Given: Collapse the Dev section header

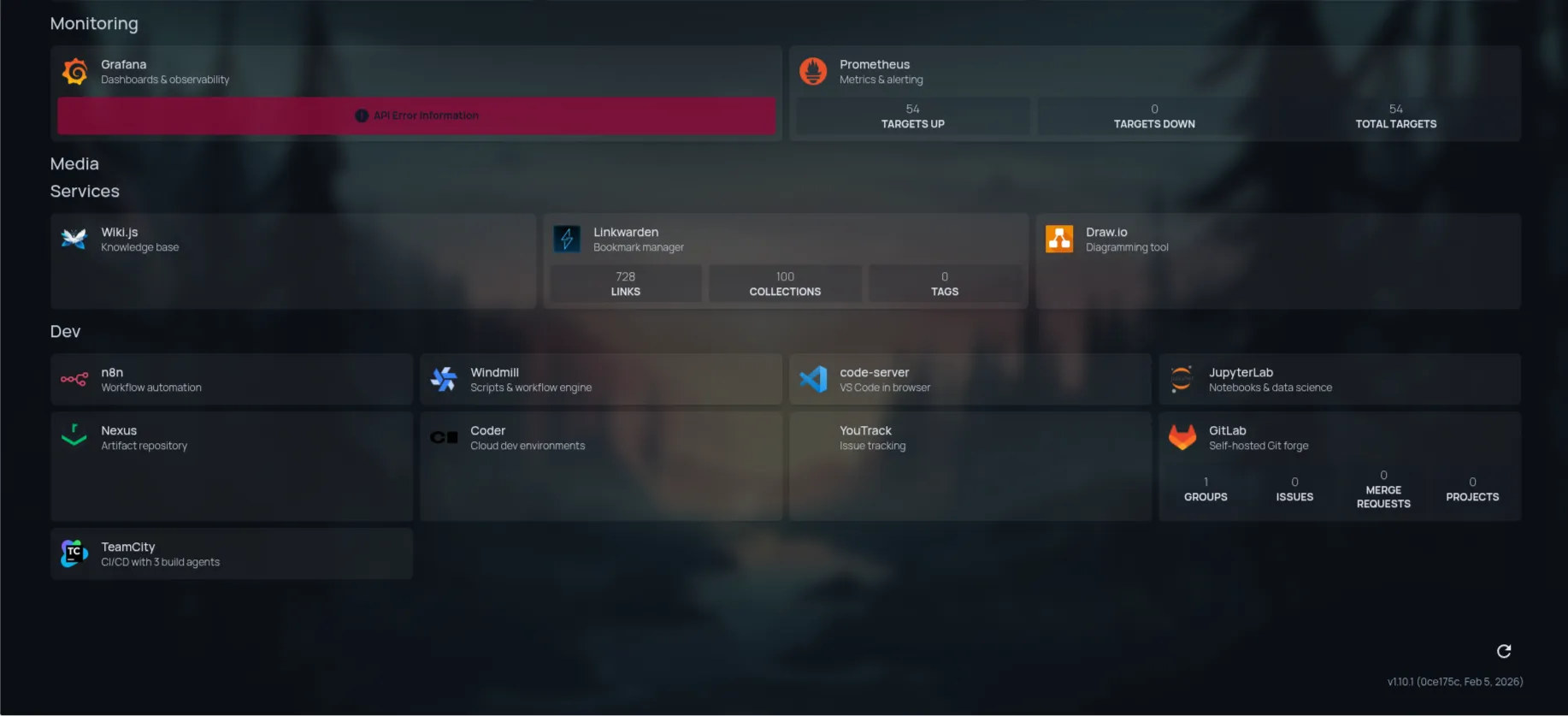Looking at the screenshot, I should tap(65, 331).
